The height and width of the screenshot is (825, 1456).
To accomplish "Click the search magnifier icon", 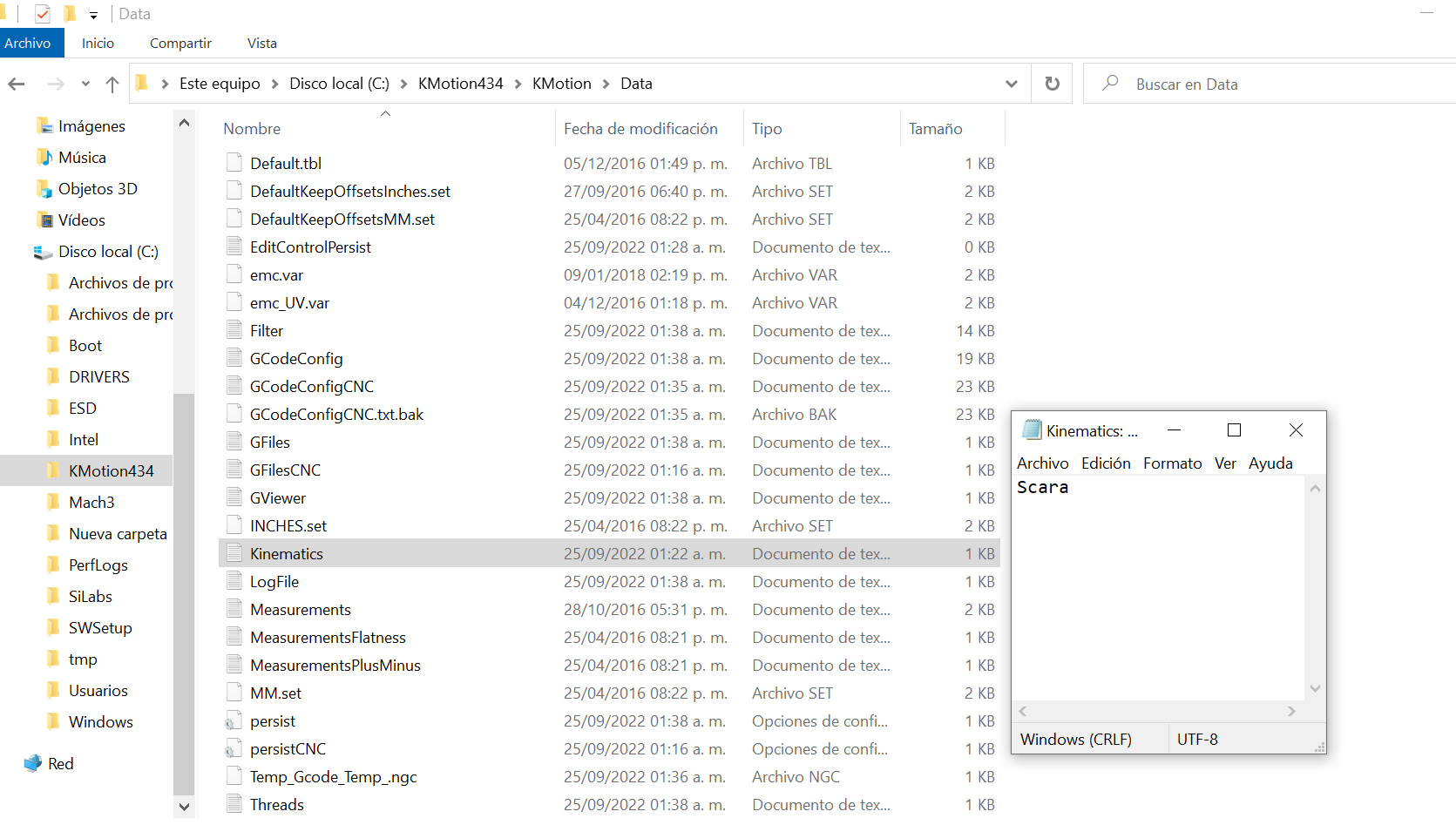I will [1110, 84].
